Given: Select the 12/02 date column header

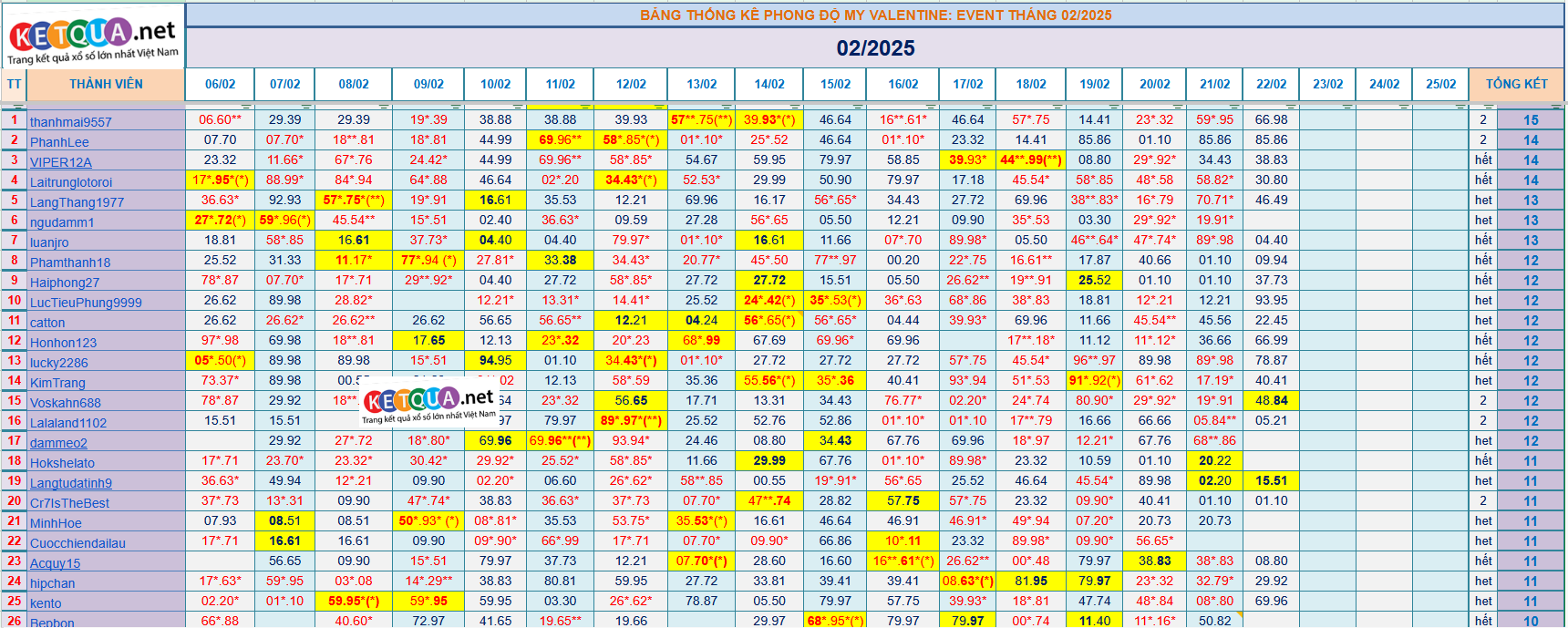Looking at the screenshot, I should 631,84.
